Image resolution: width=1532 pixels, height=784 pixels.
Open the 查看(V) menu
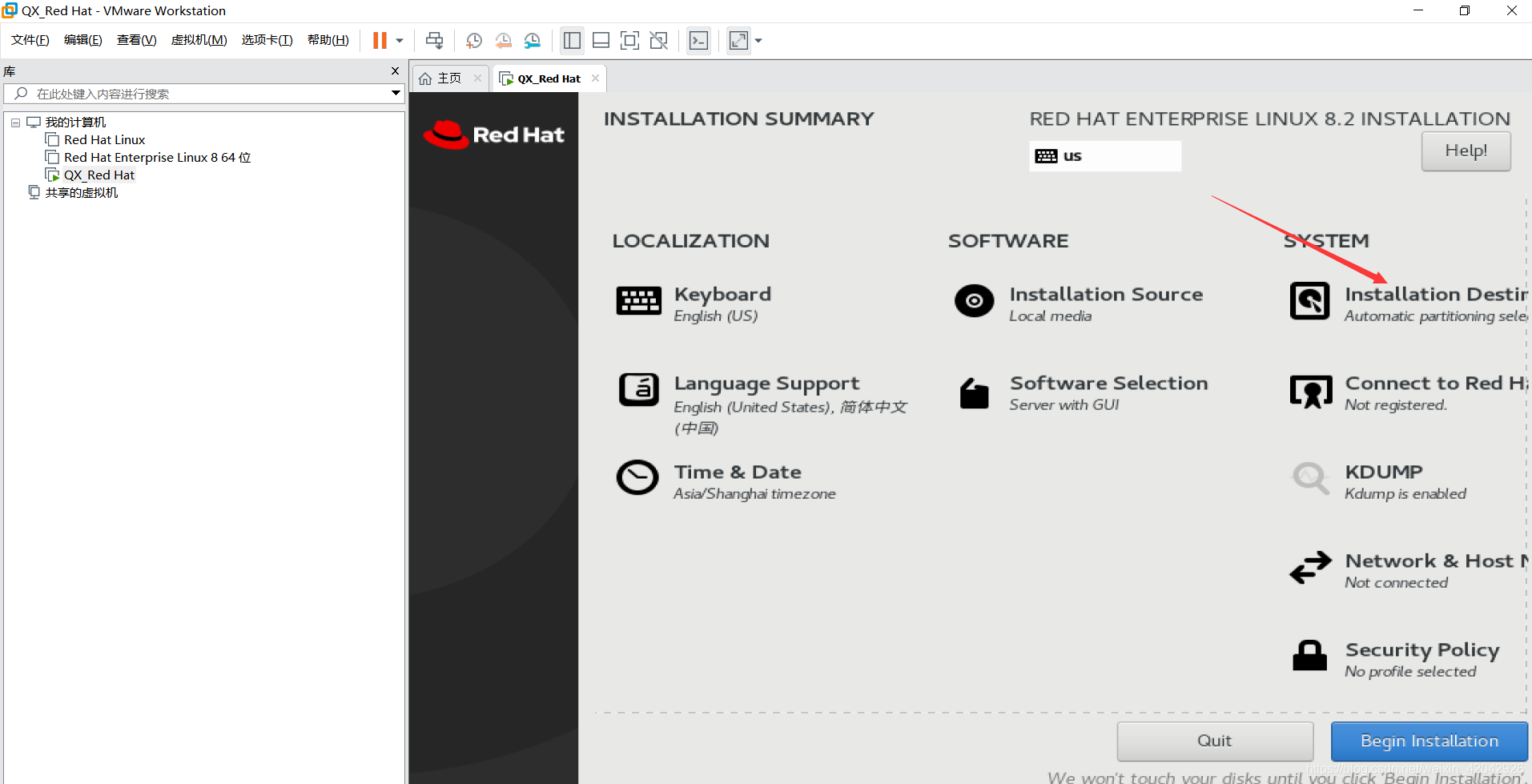tap(136, 40)
